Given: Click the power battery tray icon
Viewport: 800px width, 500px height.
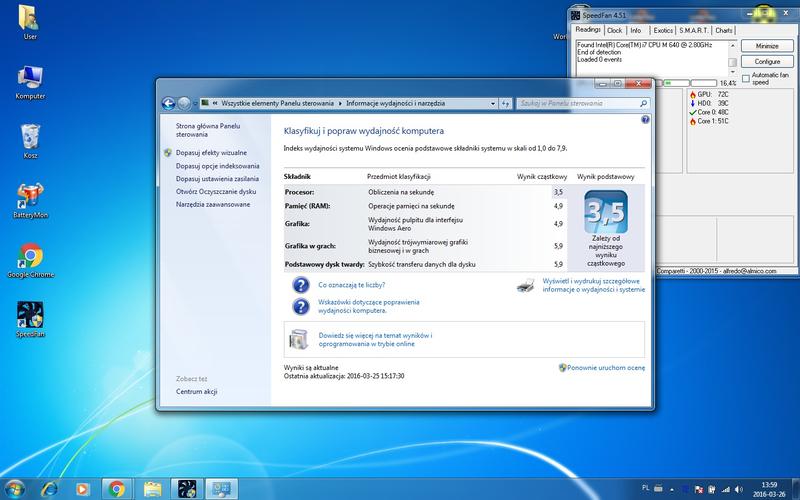Looking at the screenshot, I should click(712, 490).
